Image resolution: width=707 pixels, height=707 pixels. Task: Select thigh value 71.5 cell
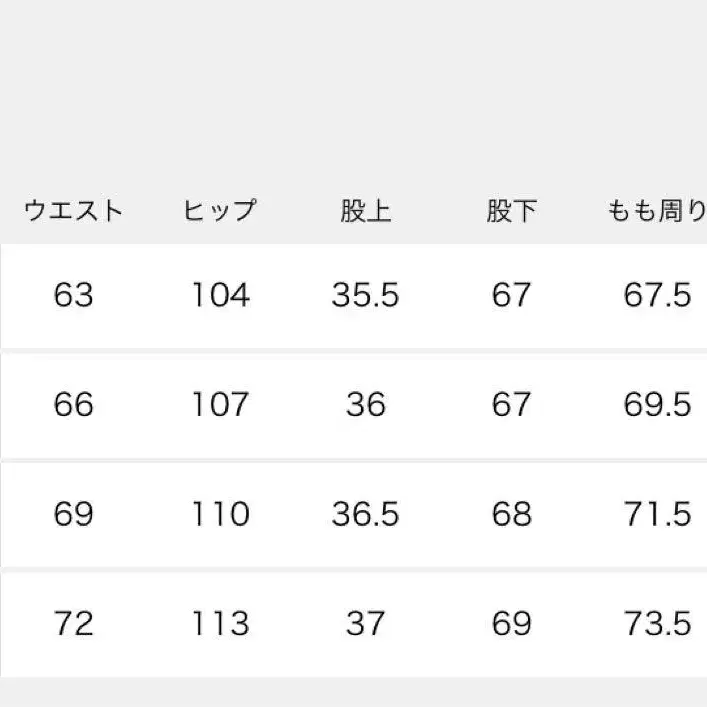click(x=657, y=514)
